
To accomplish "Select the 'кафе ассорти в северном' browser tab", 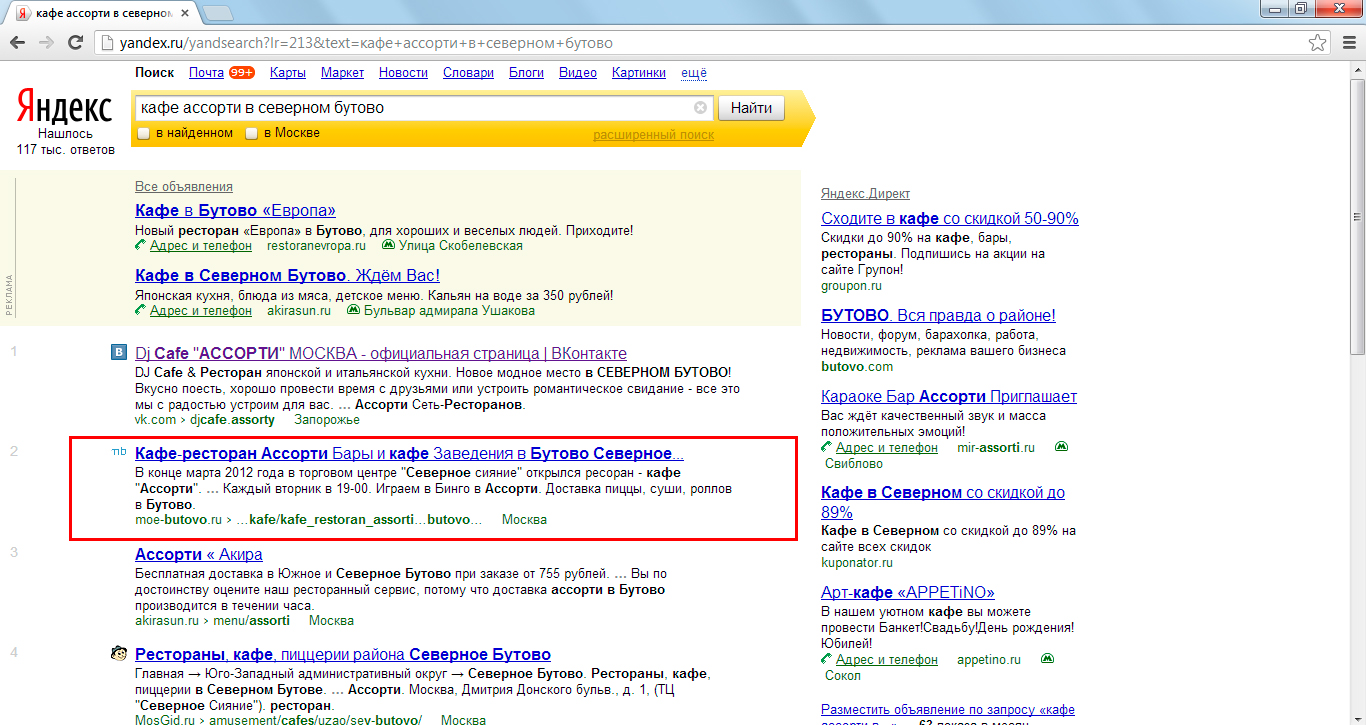I will tap(102, 13).
